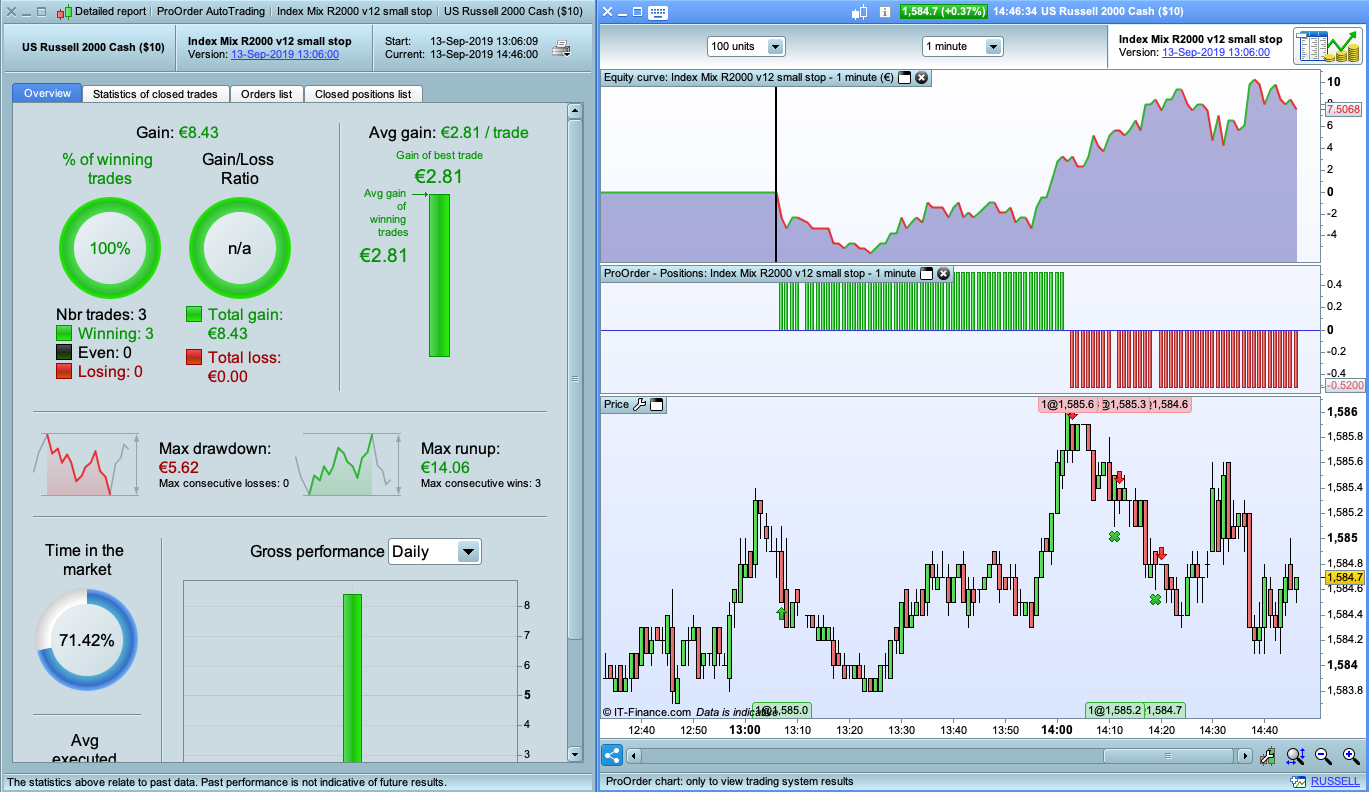Click the chart horizontal scrollbar thumb
This screenshot has height=792, width=1369.
click(1169, 756)
